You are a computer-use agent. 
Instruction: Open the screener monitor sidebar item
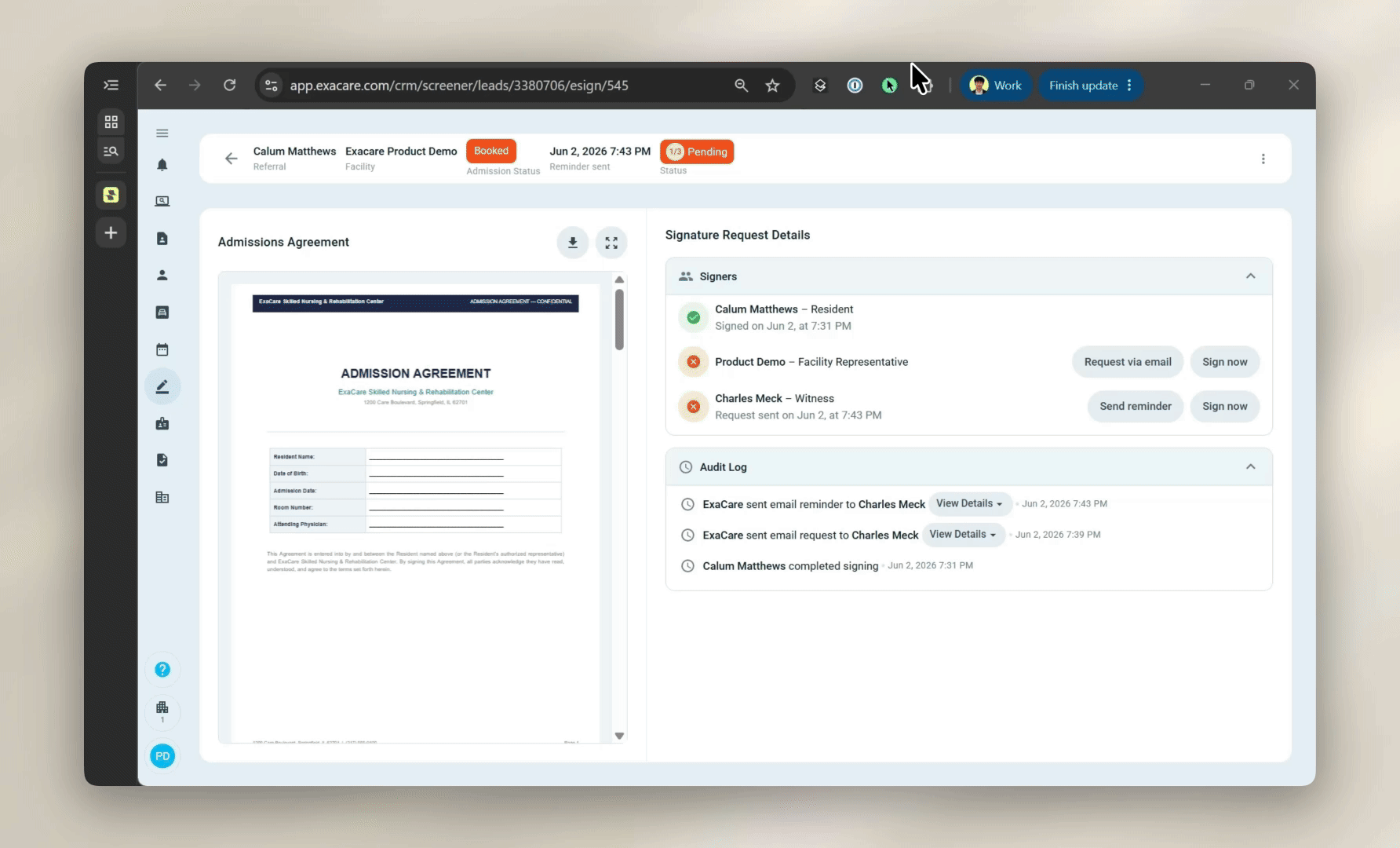[162, 202]
